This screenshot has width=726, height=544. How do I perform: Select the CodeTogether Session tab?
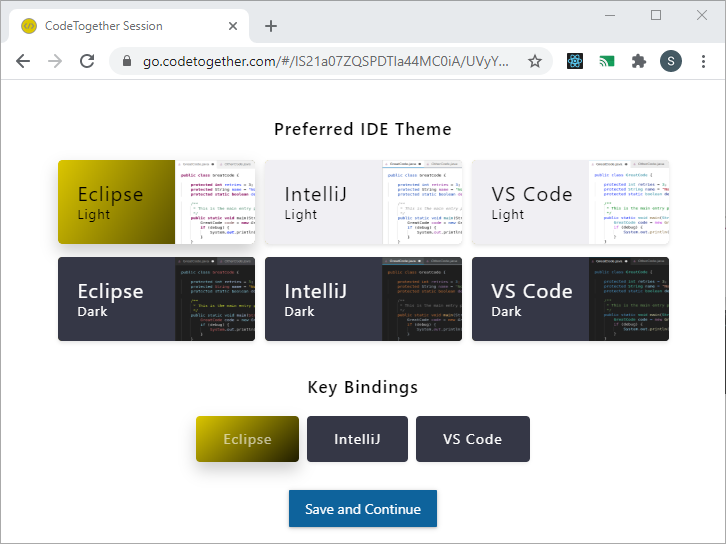pyautogui.click(x=129, y=26)
